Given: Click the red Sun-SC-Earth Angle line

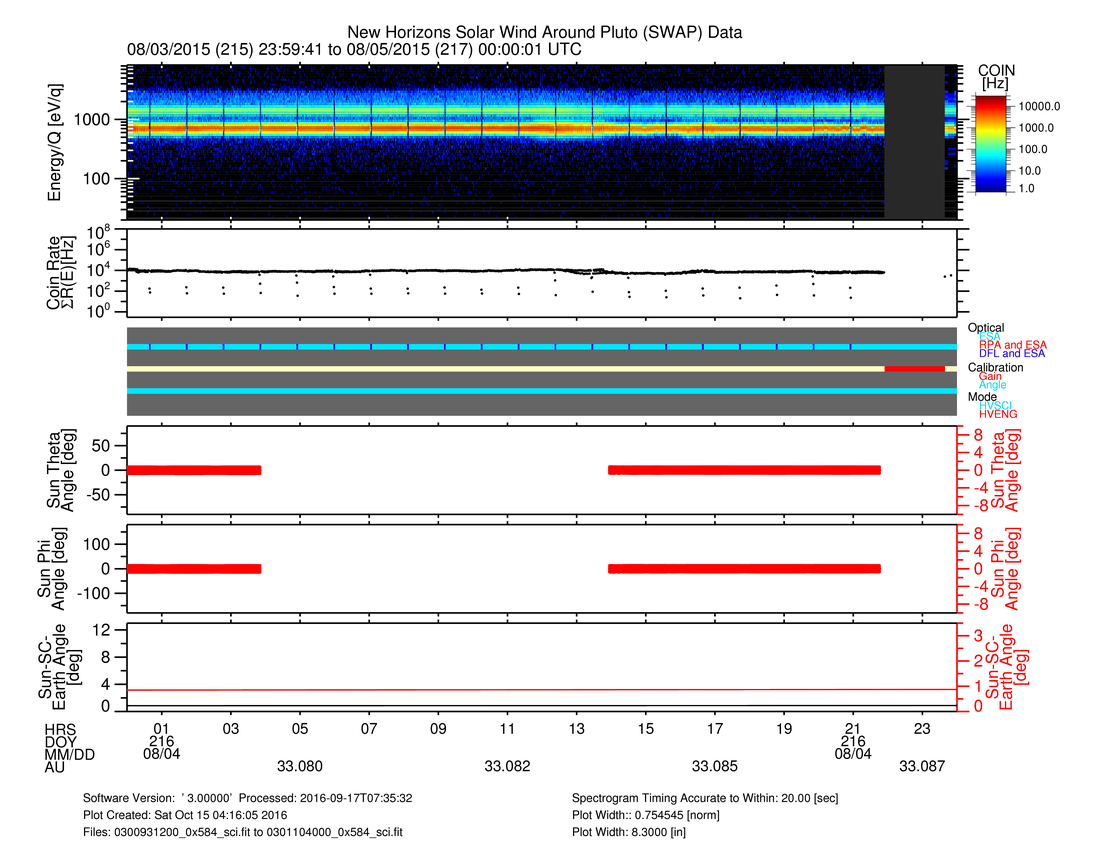Looking at the screenshot, I should (540, 690).
